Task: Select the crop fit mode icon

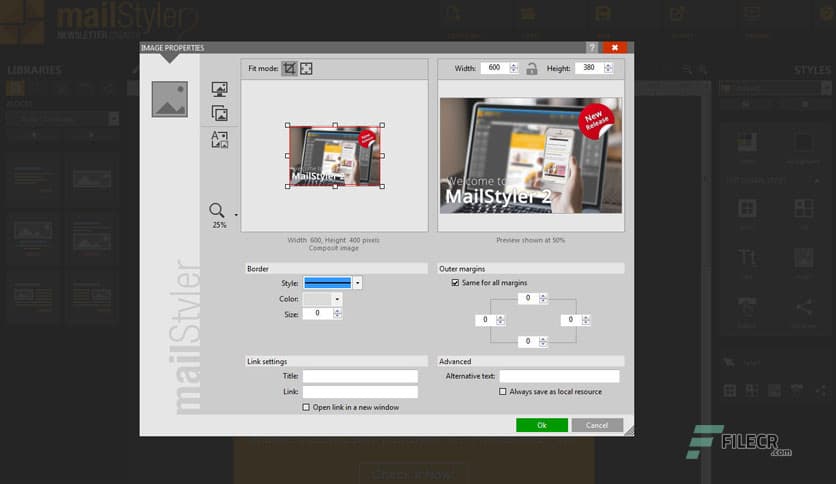Action: pos(289,68)
